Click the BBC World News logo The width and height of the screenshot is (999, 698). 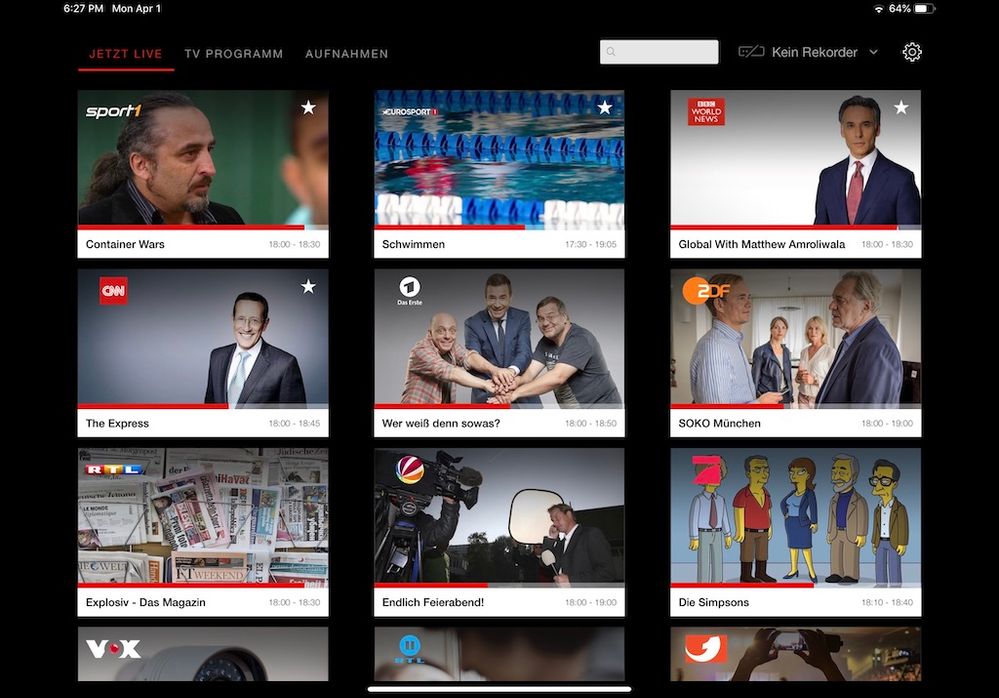coord(704,111)
